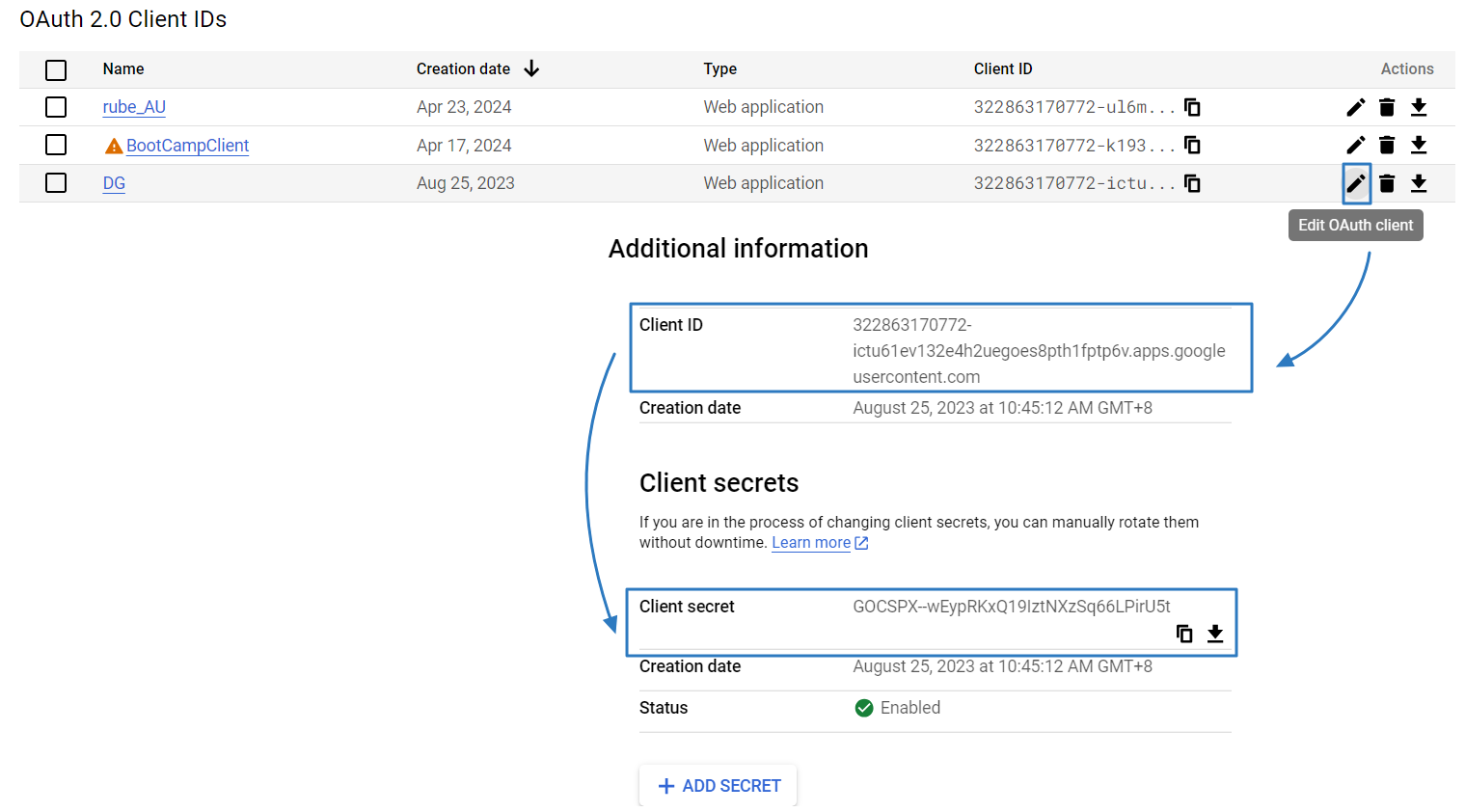
Task: Toggle the DG row checkbox
Action: pos(56,183)
